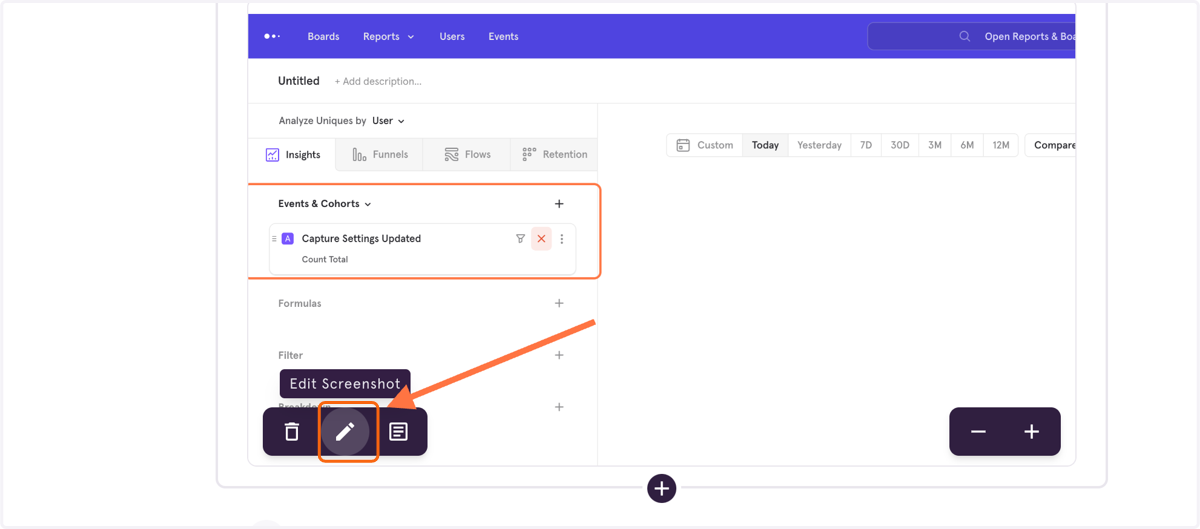Screen dimensions: 1200x529
Task: Click the Formulas section label
Action: point(300,303)
